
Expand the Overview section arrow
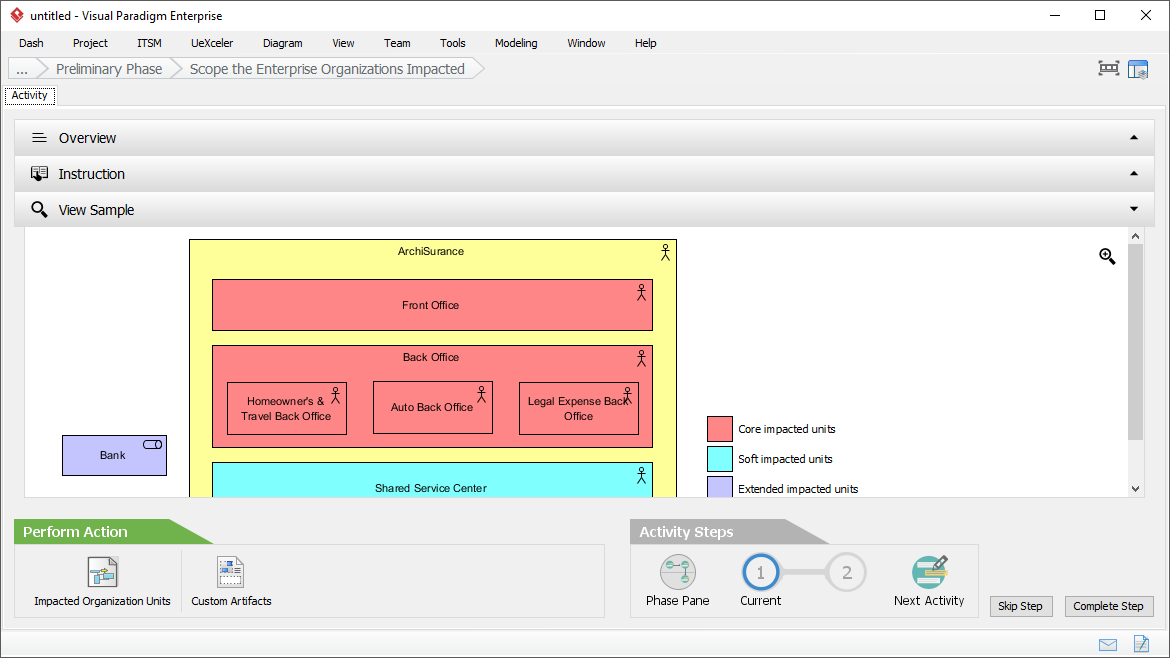[x=1133, y=138]
